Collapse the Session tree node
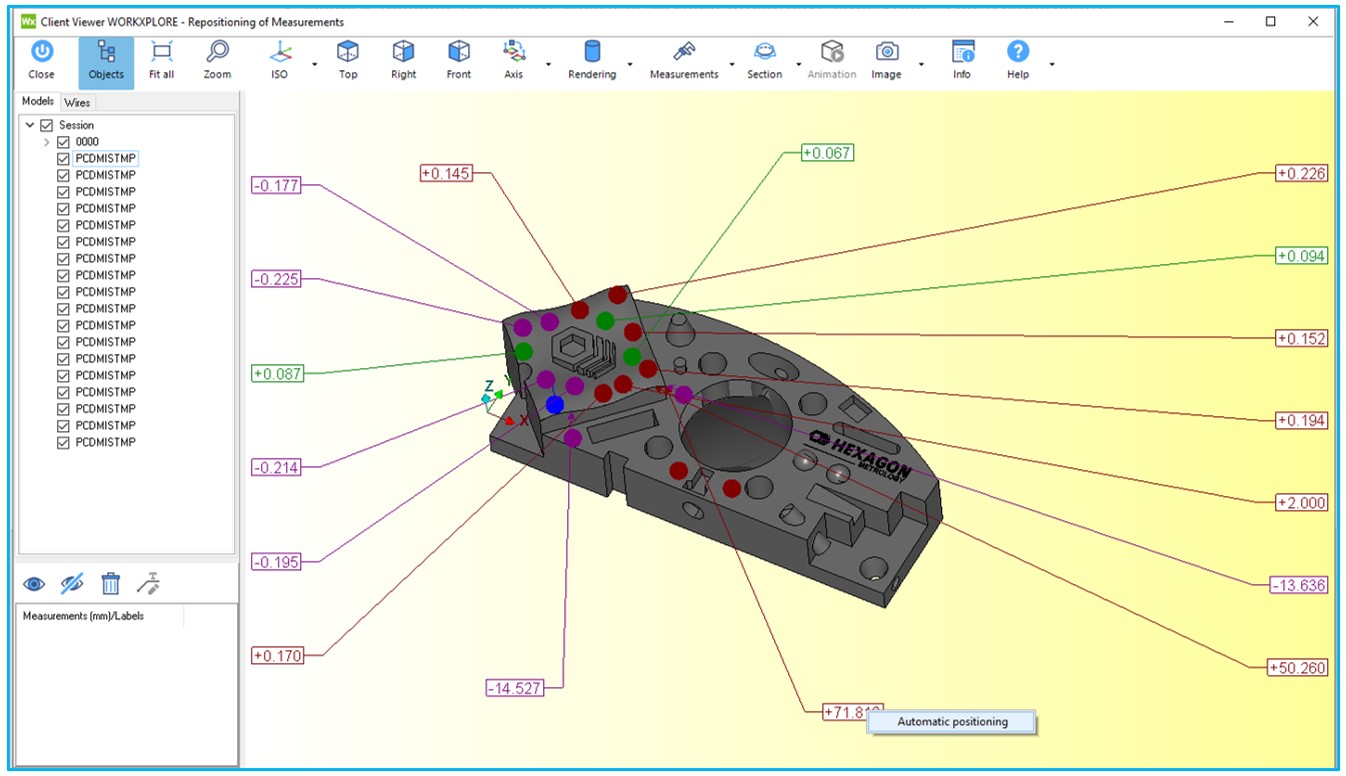Screen dimensions: 1346x776 (x=29, y=125)
